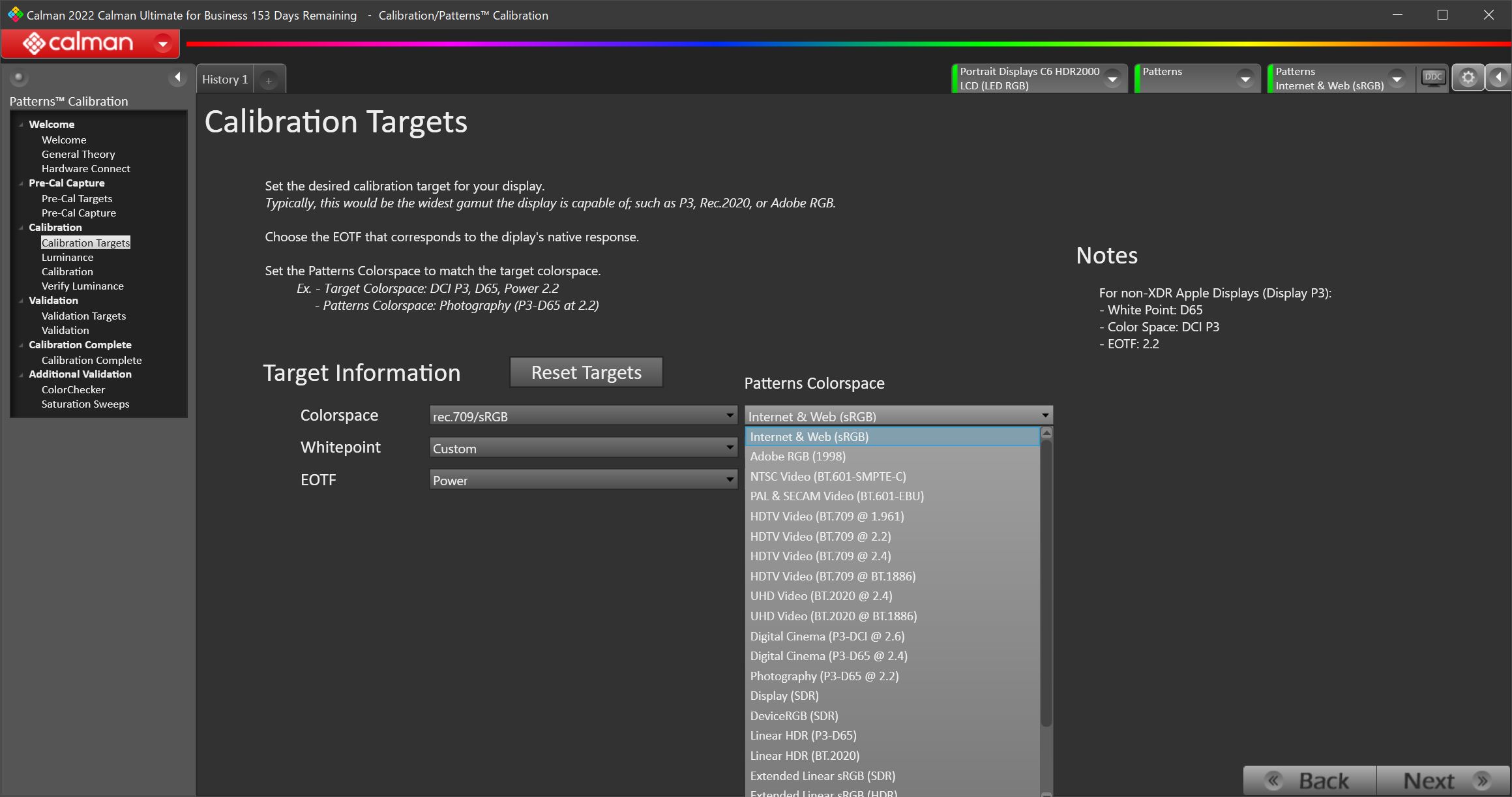This screenshot has height=797, width=1512.
Task: Collapse the Validation tree section
Action: tap(21, 301)
